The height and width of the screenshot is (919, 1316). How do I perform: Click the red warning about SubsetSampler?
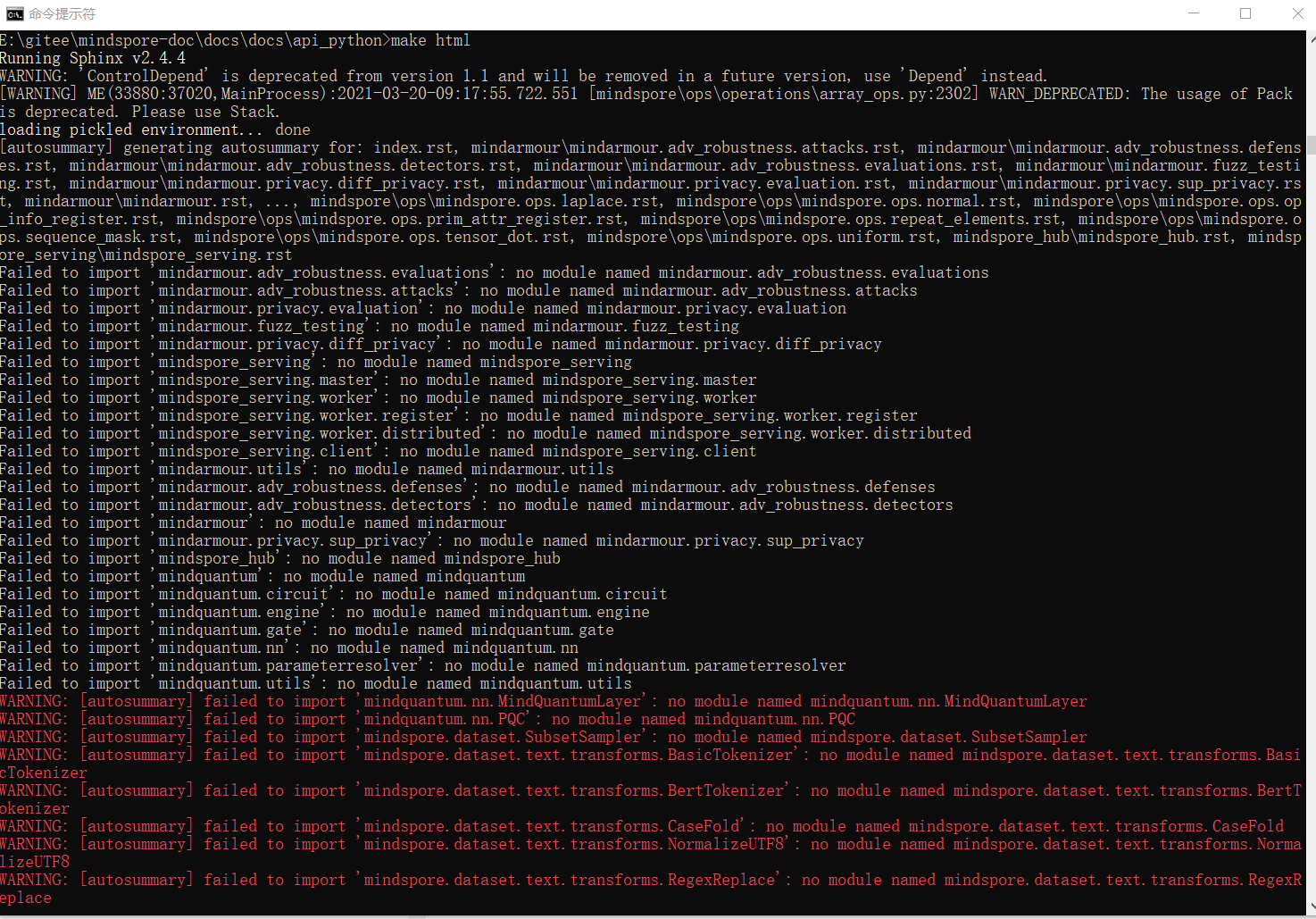tap(544, 737)
